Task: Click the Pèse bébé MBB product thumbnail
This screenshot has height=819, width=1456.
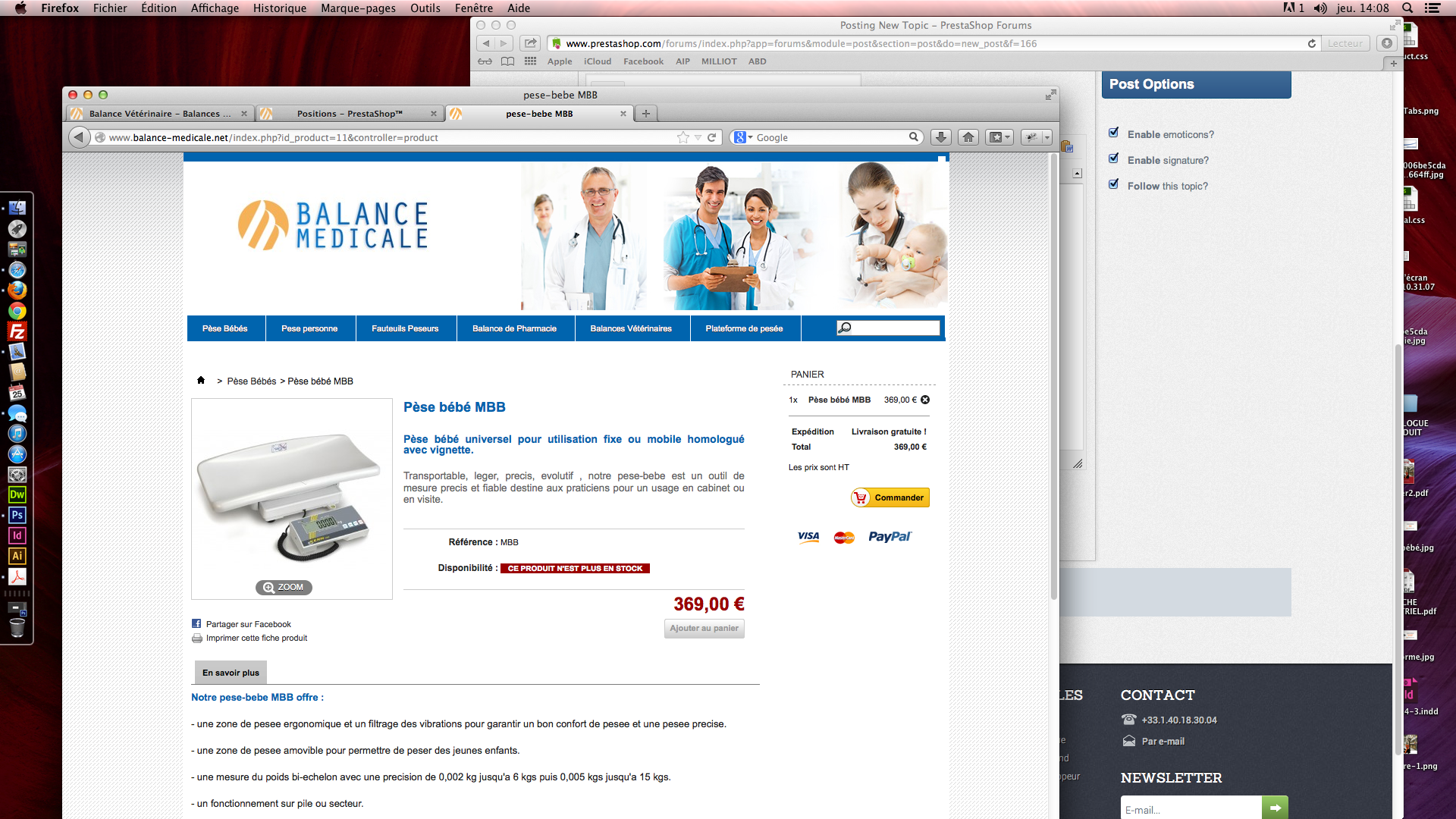Action: click(292, 498)
